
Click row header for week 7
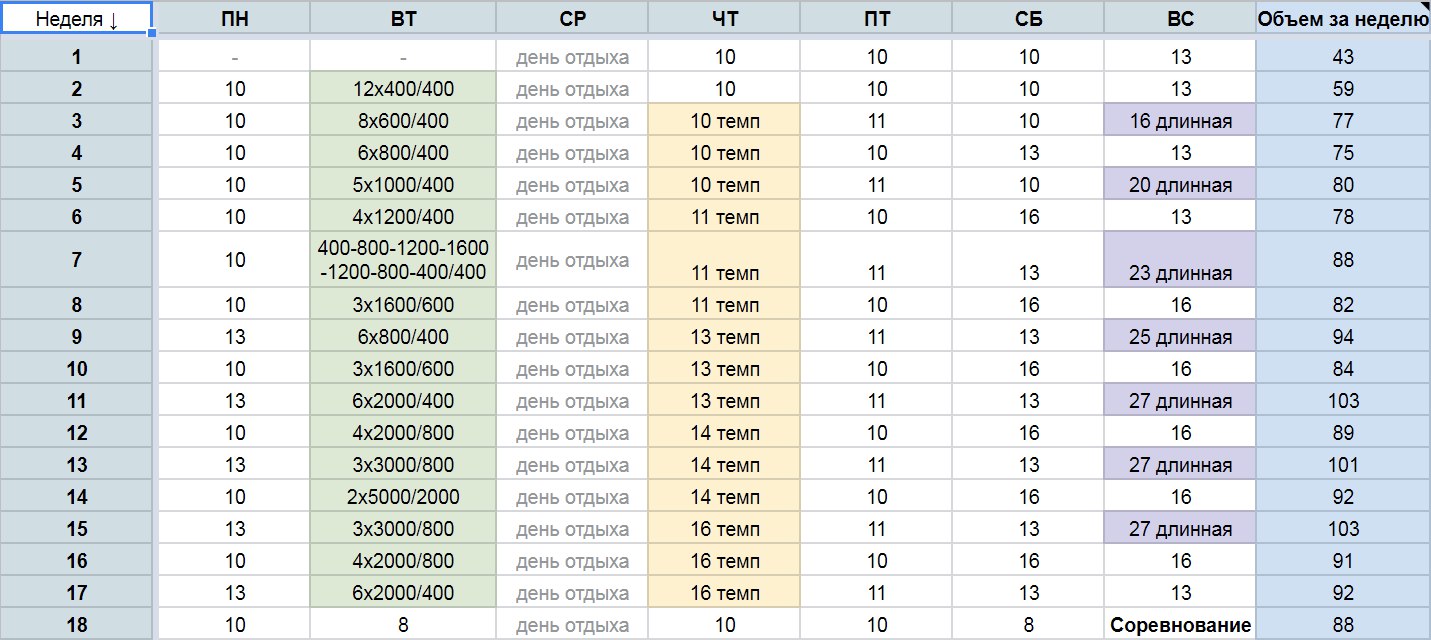76,260
